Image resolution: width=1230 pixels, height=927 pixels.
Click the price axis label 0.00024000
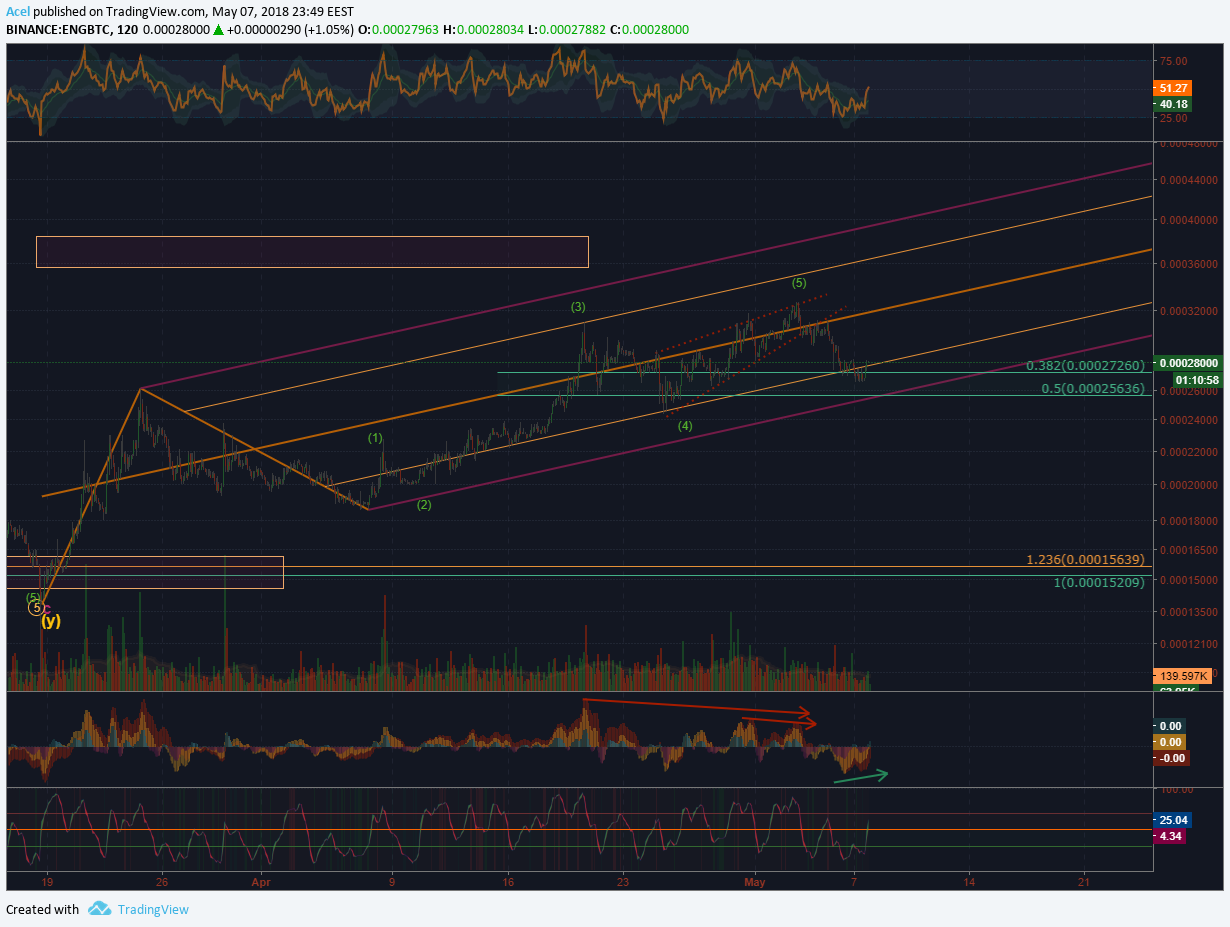pyautogui.click(x=1189, y=421)
